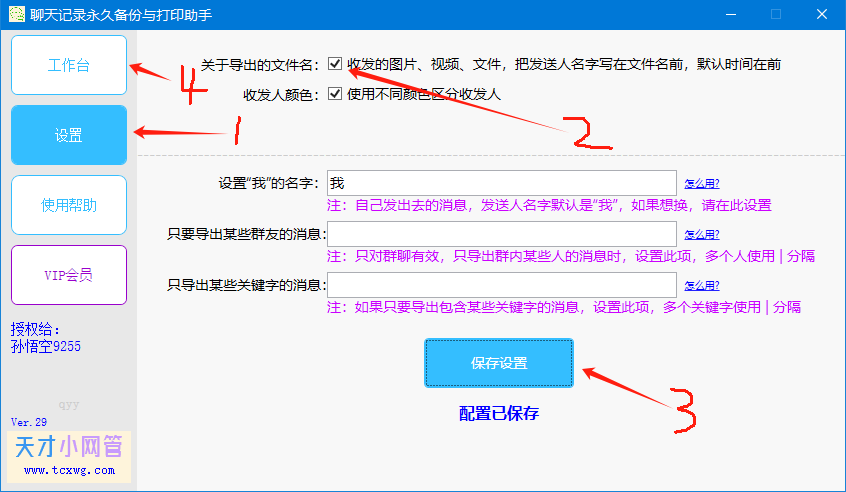
Task: Click the Ver. 29 version label
Action: [29, 422]
